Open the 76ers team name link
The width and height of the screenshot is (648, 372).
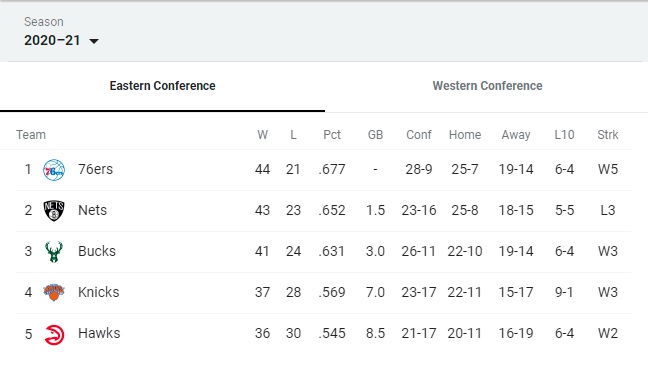point(95,169)
